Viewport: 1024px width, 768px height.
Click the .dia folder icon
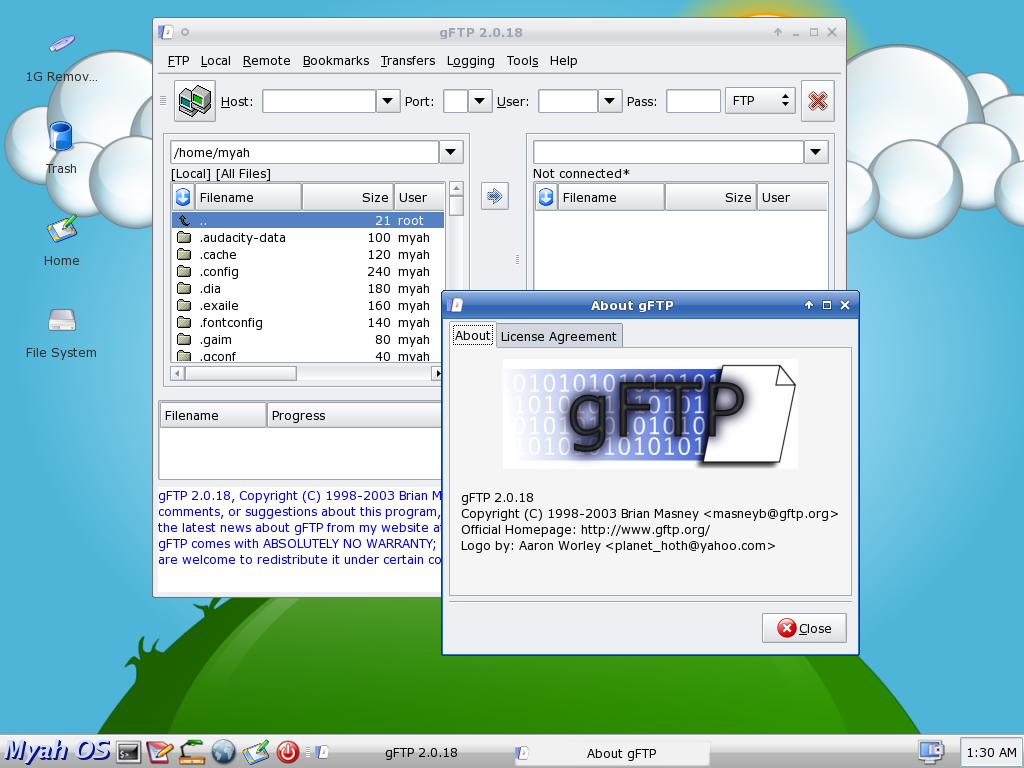(x=185, y=289)
